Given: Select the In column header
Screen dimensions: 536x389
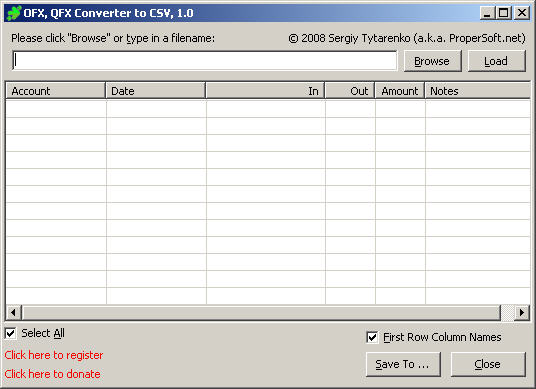Looking at the screenshot, I should click(265, 91).
